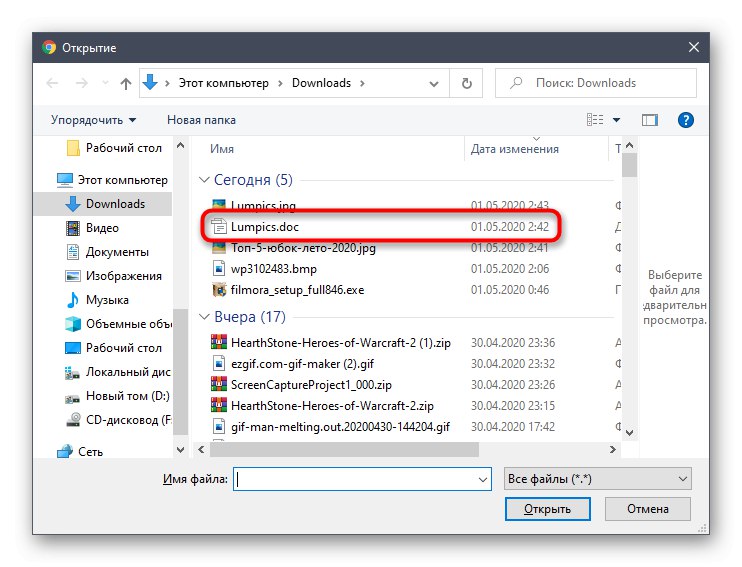Select 'Downloads' in address breadcrumb
742x567 pixels.
pos(321,83)
